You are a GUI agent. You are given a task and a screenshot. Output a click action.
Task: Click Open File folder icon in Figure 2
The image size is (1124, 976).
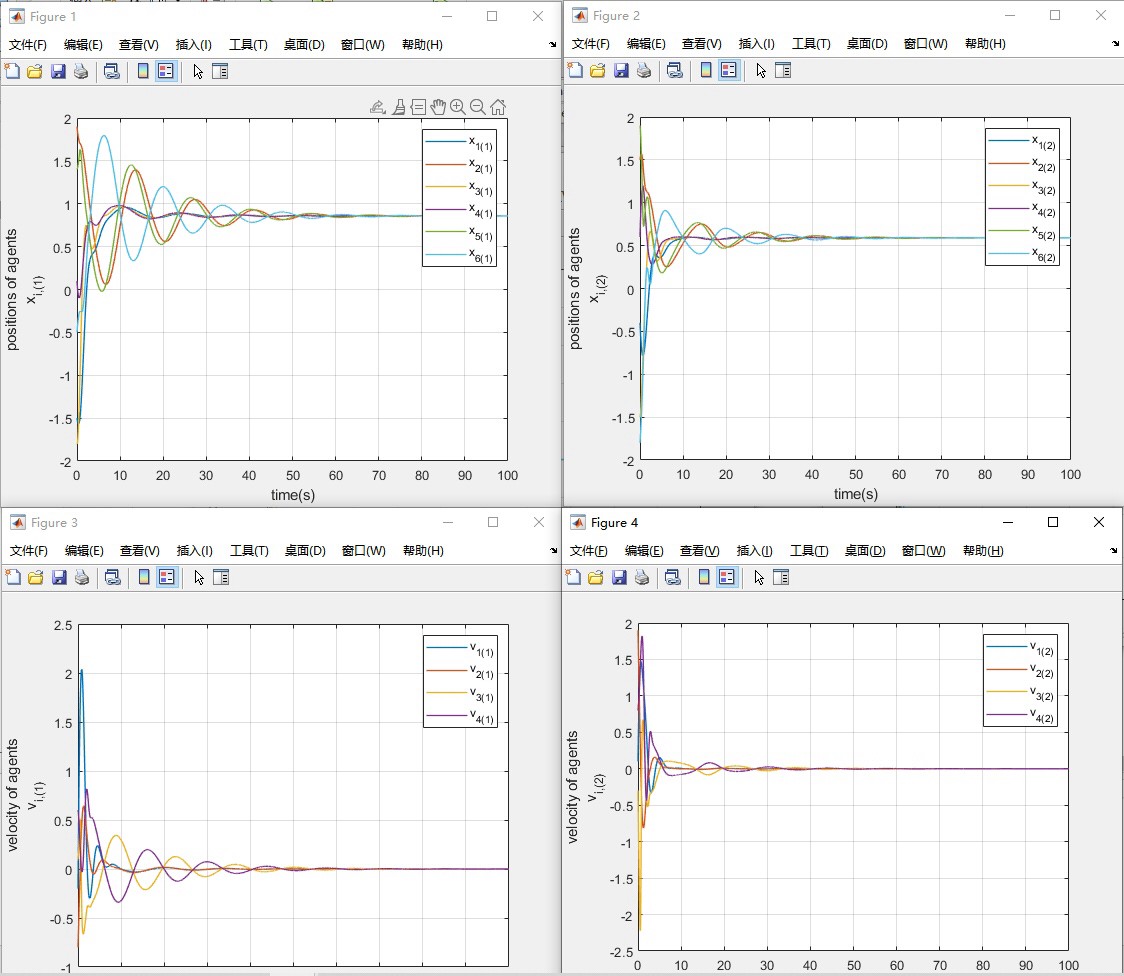coord(597,70)
